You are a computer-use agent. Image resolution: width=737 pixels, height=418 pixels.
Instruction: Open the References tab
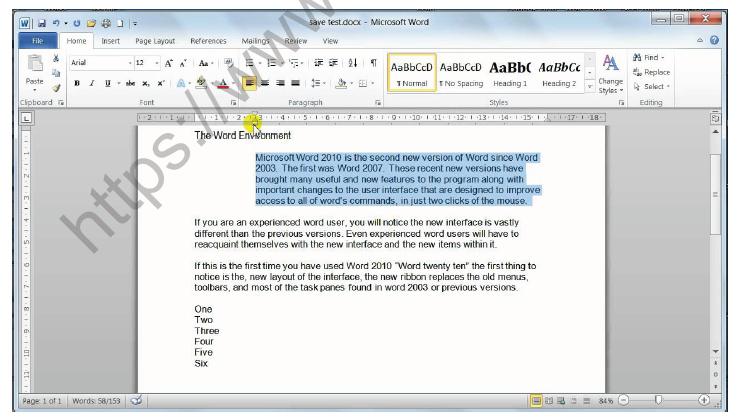click(208, 41)
